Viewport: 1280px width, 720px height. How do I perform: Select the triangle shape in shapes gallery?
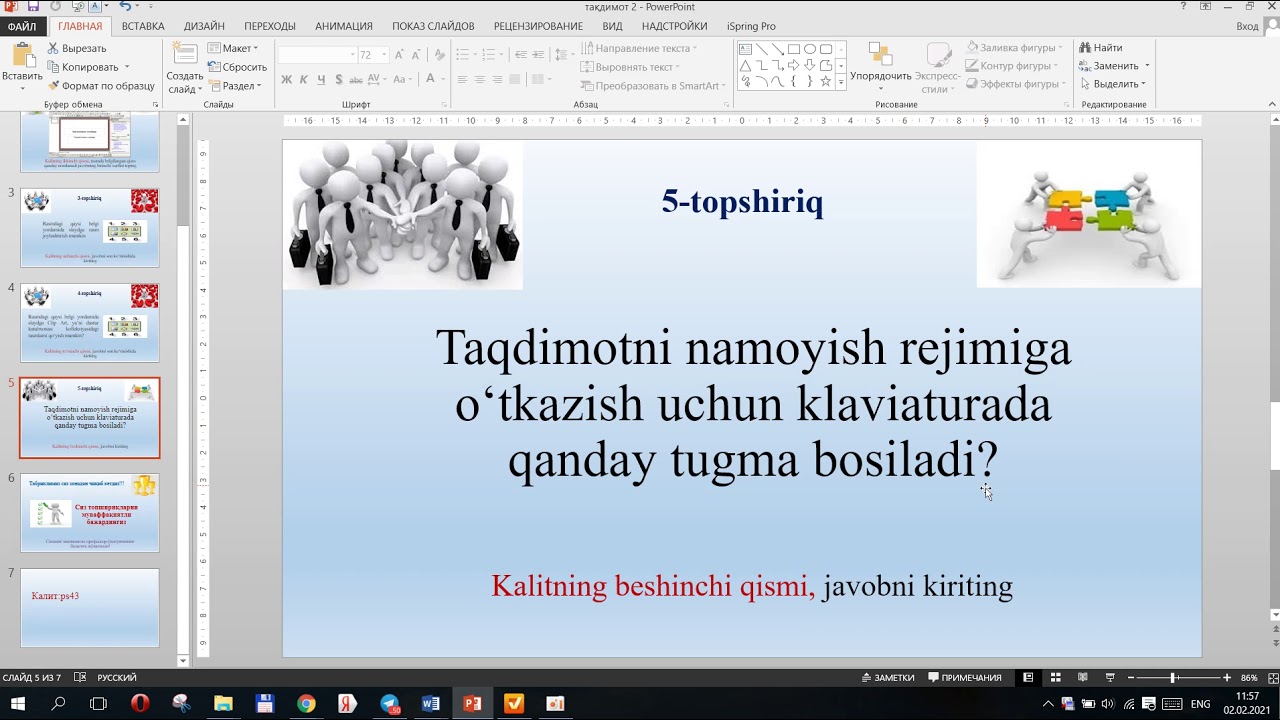point(745,65)
